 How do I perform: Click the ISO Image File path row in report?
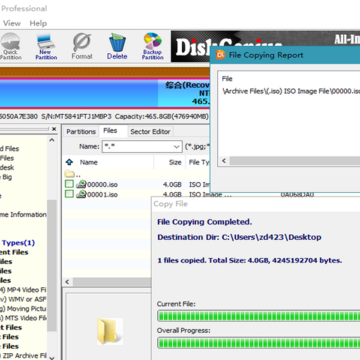point(291,91)
